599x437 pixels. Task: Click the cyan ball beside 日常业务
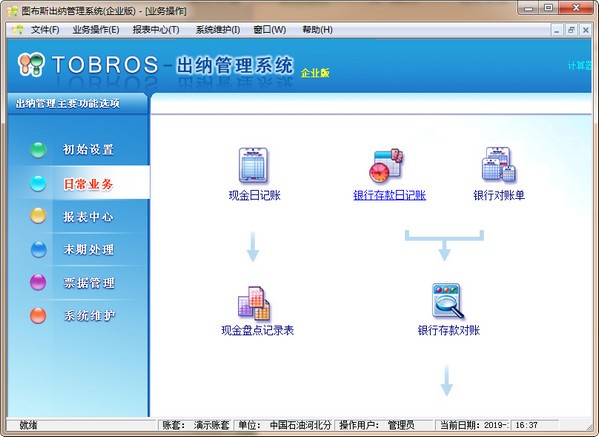pyautogui.click(x=38, y=183)
